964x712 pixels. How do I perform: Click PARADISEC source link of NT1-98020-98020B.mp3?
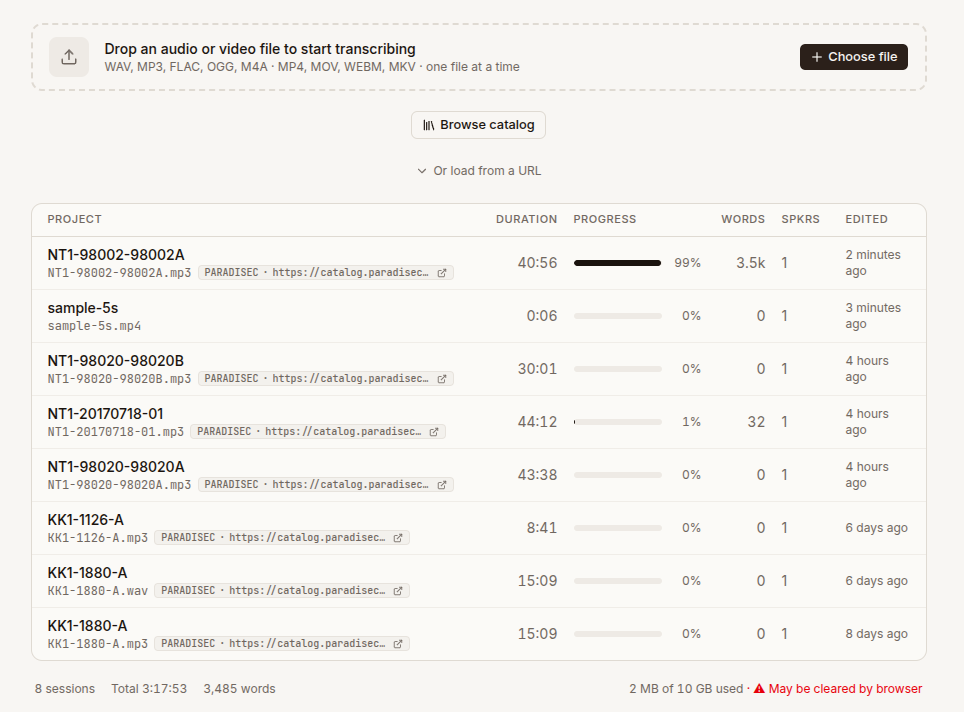coord(326,378)
